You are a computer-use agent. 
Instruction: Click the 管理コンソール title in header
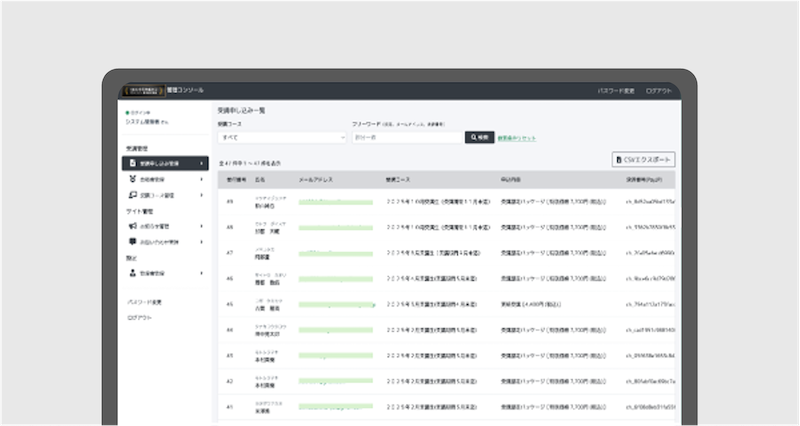[185, 90]
